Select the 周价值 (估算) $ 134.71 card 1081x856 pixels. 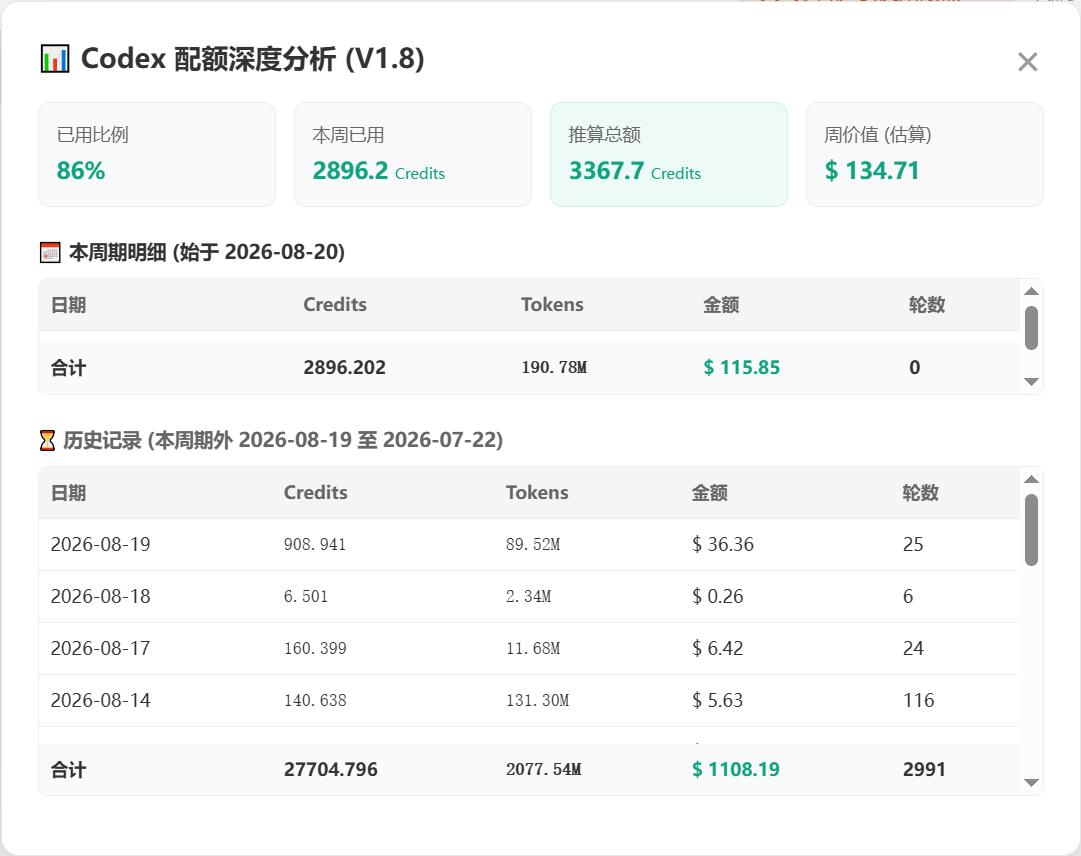tap(925, 154)
